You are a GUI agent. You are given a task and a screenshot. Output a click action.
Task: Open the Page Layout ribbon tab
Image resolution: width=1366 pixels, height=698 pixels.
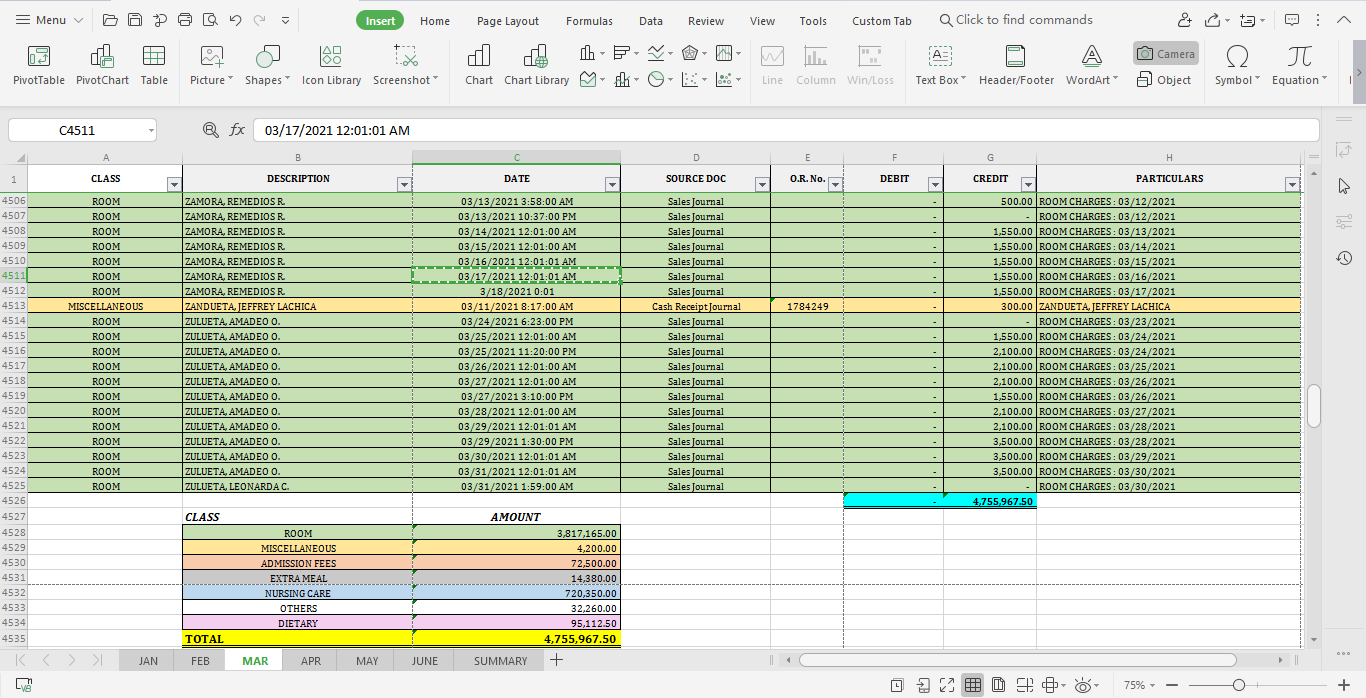508,21
